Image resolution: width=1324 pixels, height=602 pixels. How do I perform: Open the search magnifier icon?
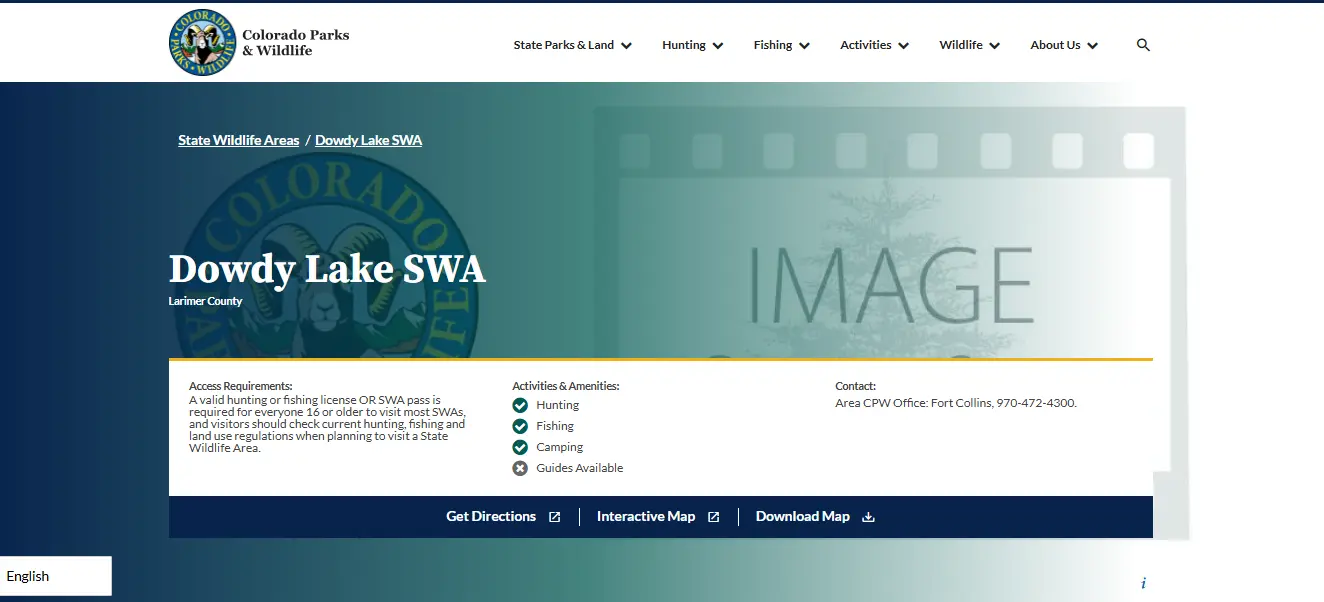coord(1143,45)
